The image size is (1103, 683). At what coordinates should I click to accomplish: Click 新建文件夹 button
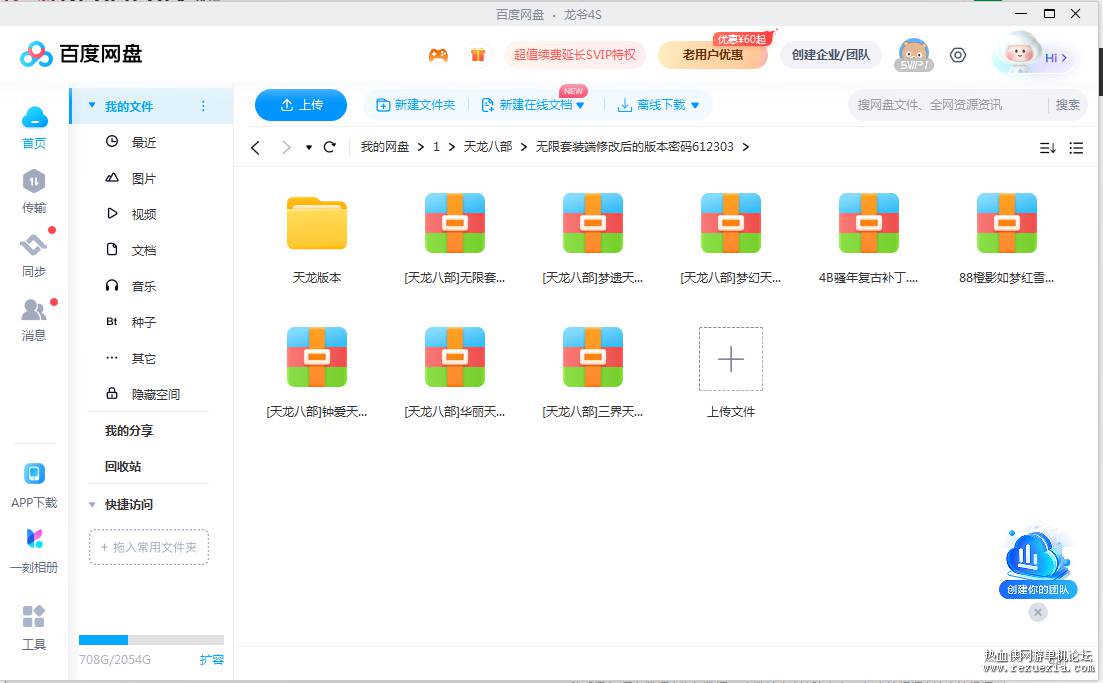(416, 105)
